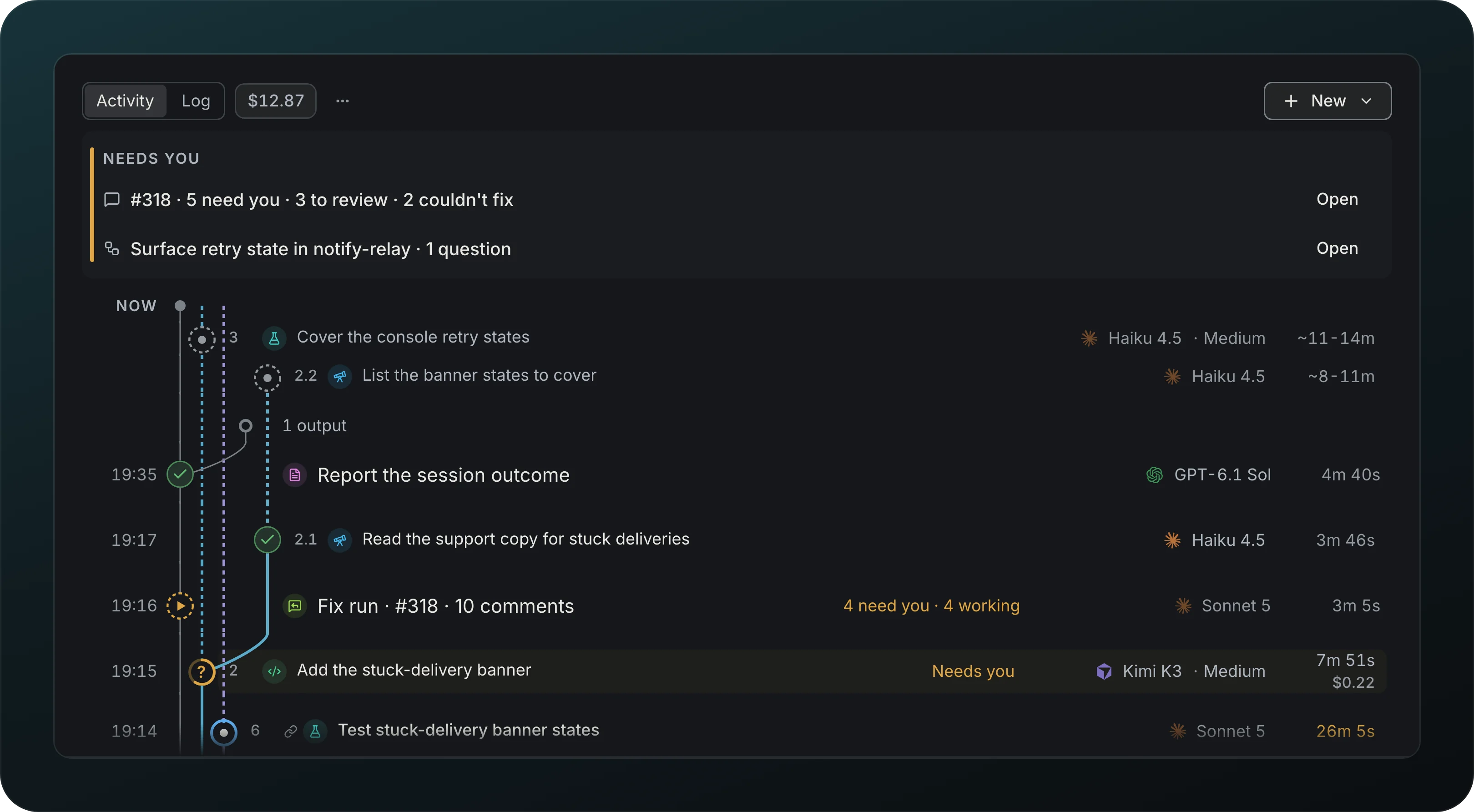The width and height of the screenshot is (1474, 812).
Task: Click the Sonnet 5 icon on the Fix run row
Action: tap(1183, 606)
